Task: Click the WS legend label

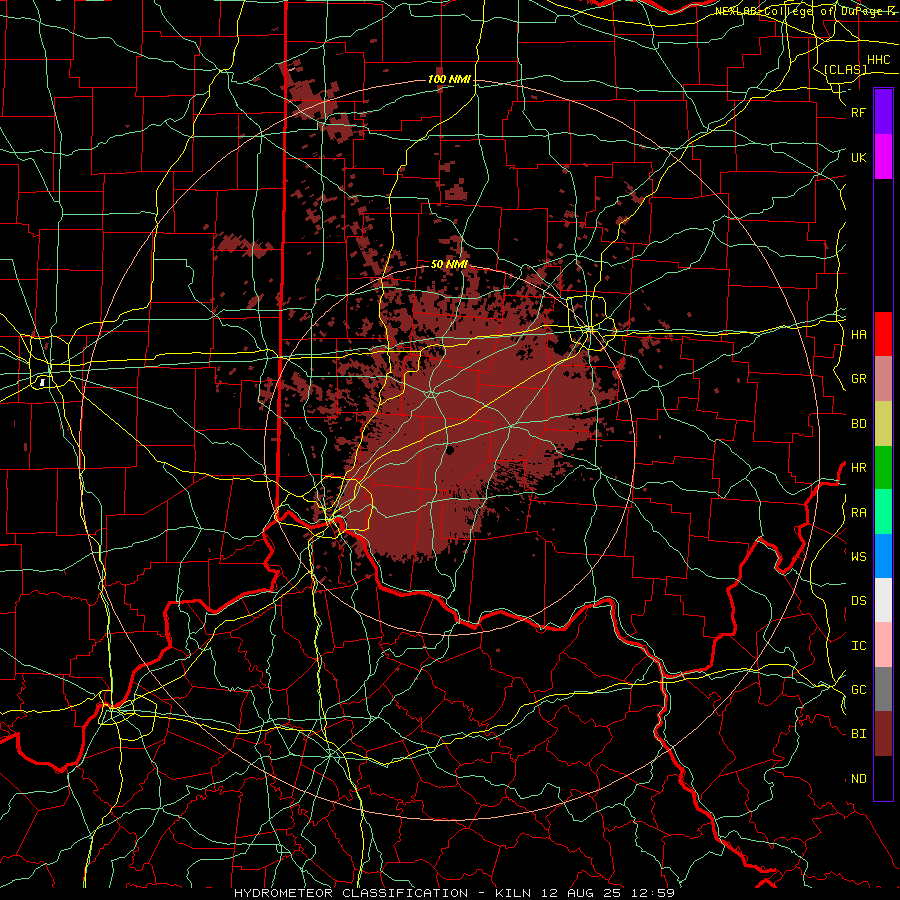Action: tap(858, 556)
